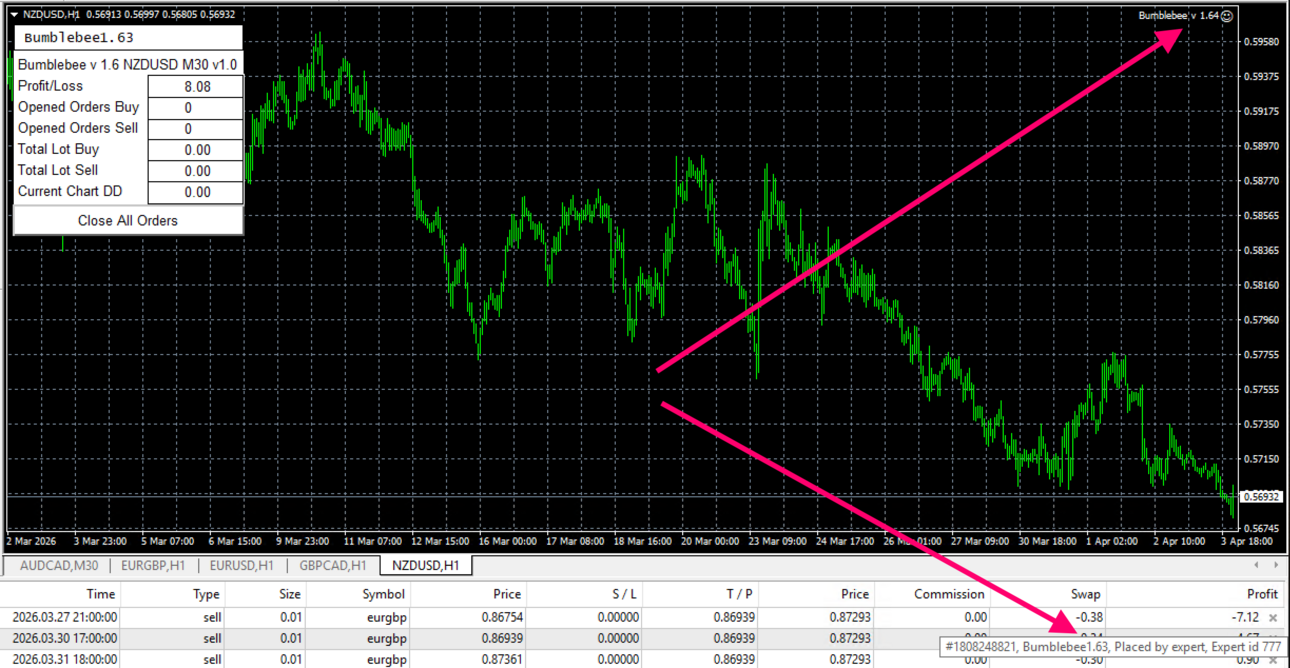Close the order opened 2026.03.27 21:00:00
Image resolution: width=1290 pixels, height=668 pixels.
point(1273,618)
